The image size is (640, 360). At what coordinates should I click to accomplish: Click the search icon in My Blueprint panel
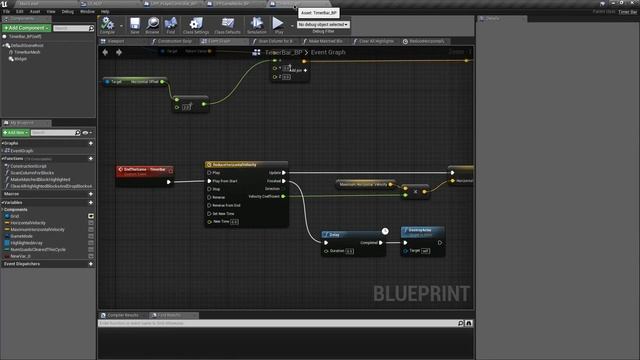[78, 133]
